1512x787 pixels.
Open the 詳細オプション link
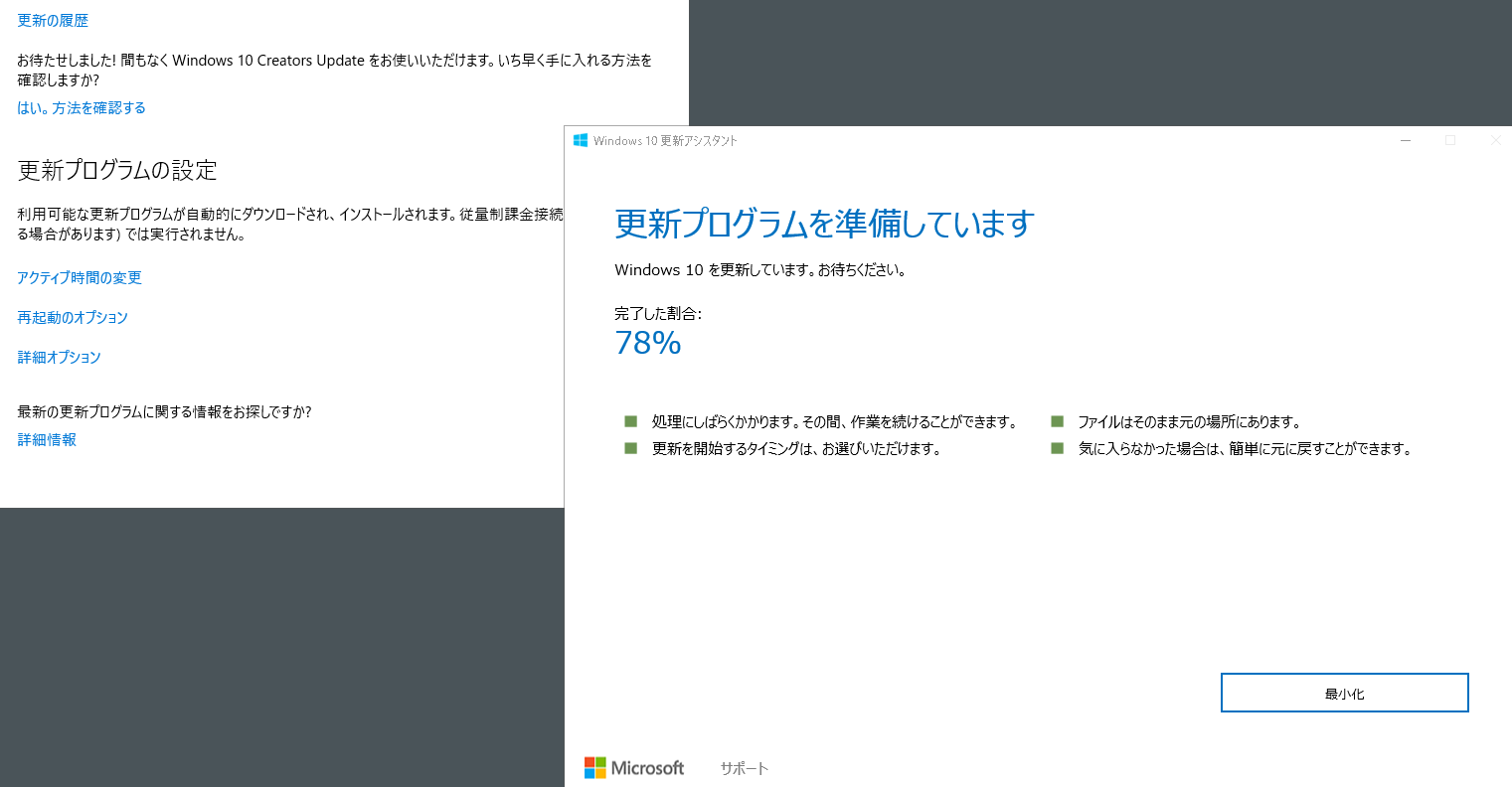coord(60,358)
